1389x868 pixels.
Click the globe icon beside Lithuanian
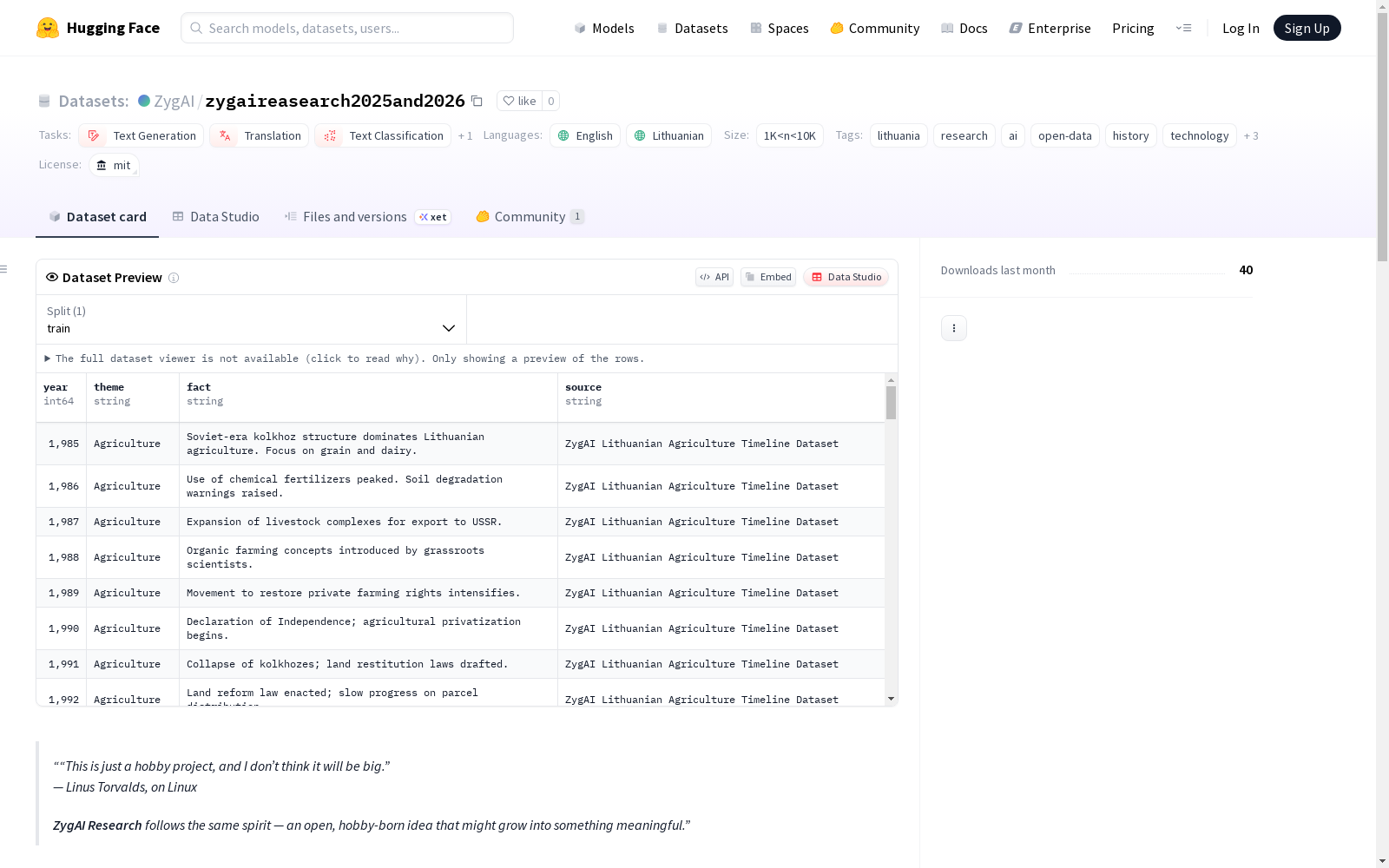[640, 135]
